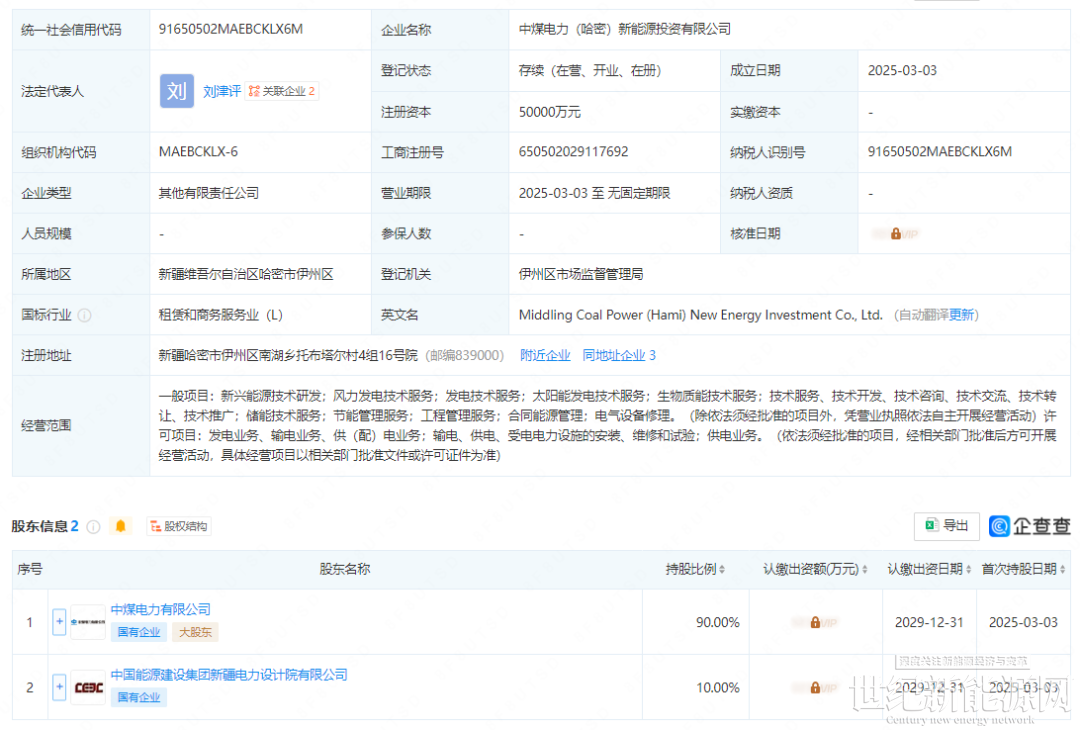Click the CEEC company logo thumbnail

point(88,687)
